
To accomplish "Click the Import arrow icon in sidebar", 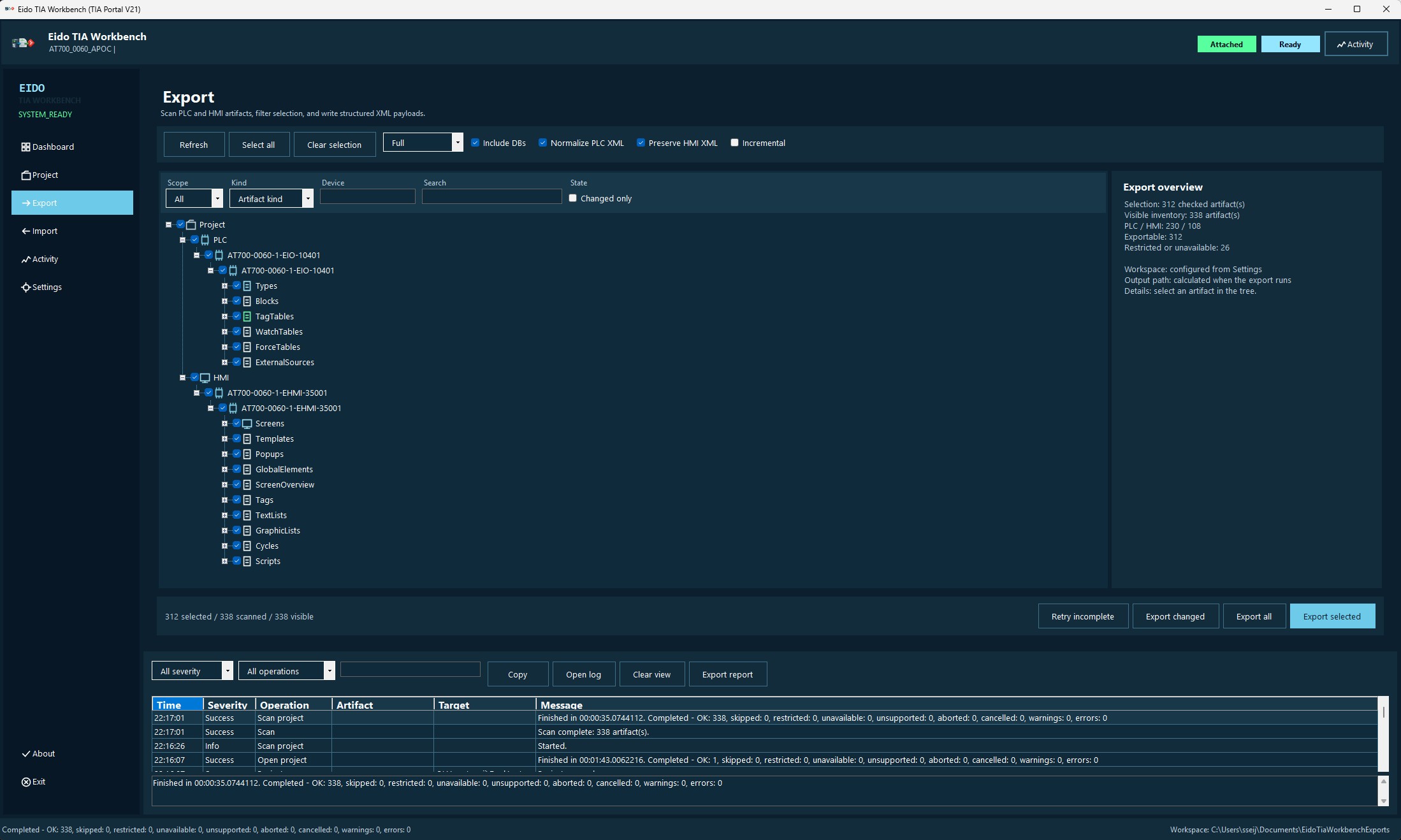I will [25, 231].
